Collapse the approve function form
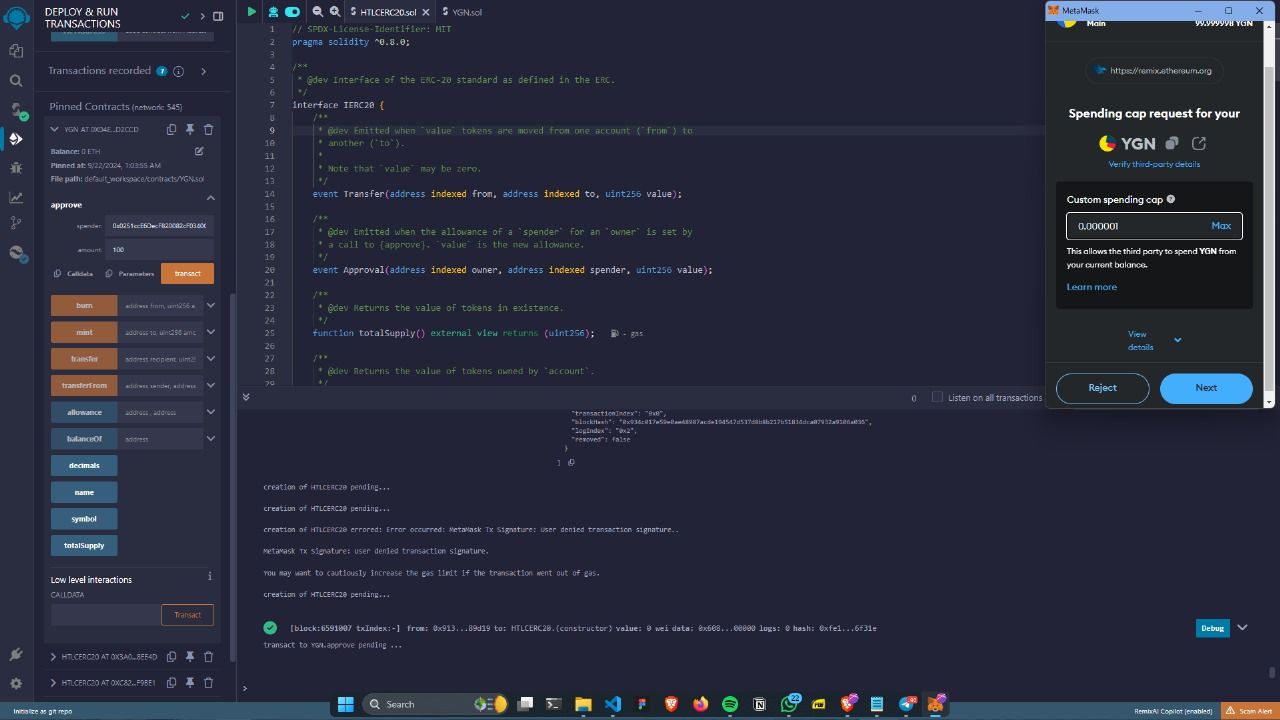Screen dimensions: 1280x720 [210, 198]
